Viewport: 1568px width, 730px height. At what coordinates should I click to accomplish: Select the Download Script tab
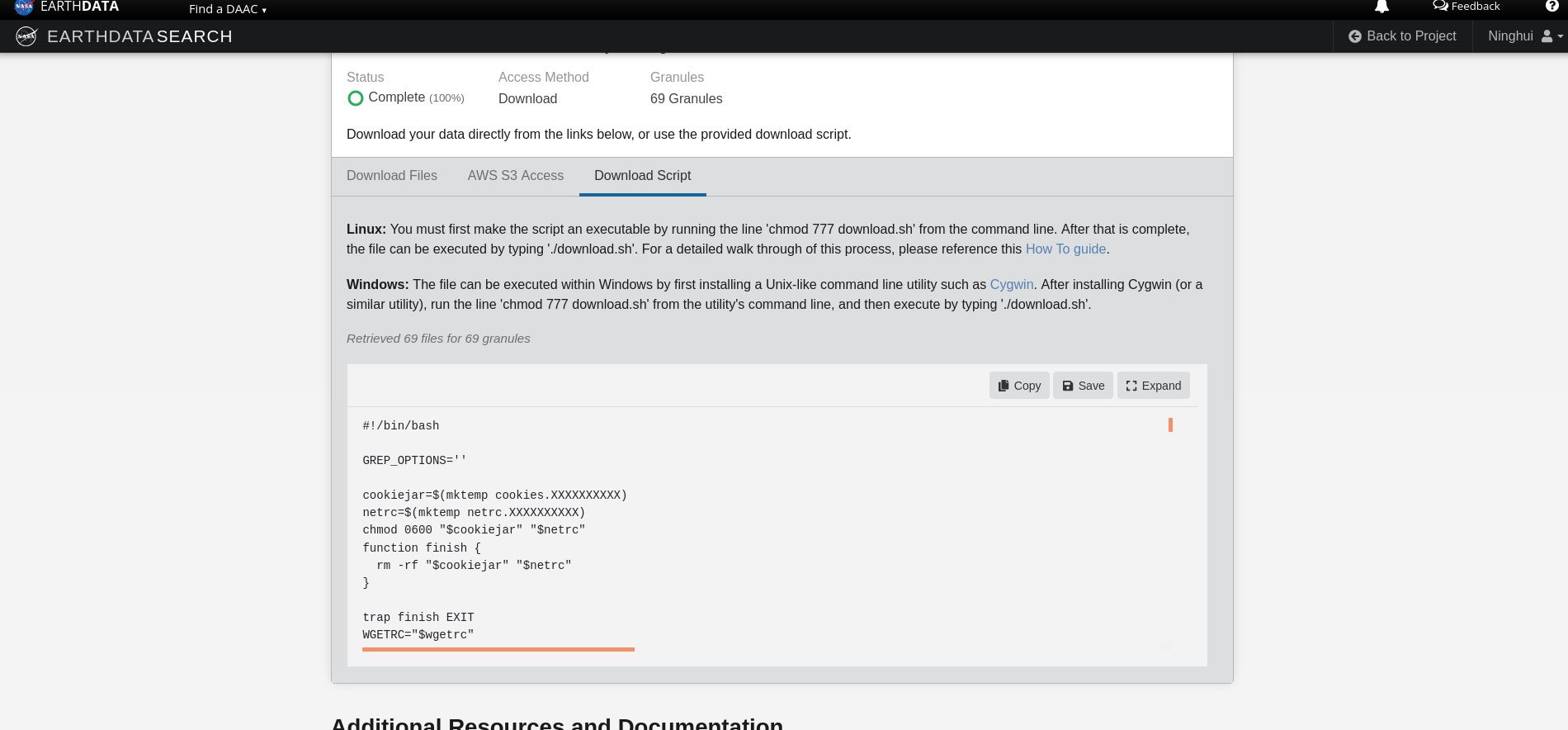[x=643, y=176]
